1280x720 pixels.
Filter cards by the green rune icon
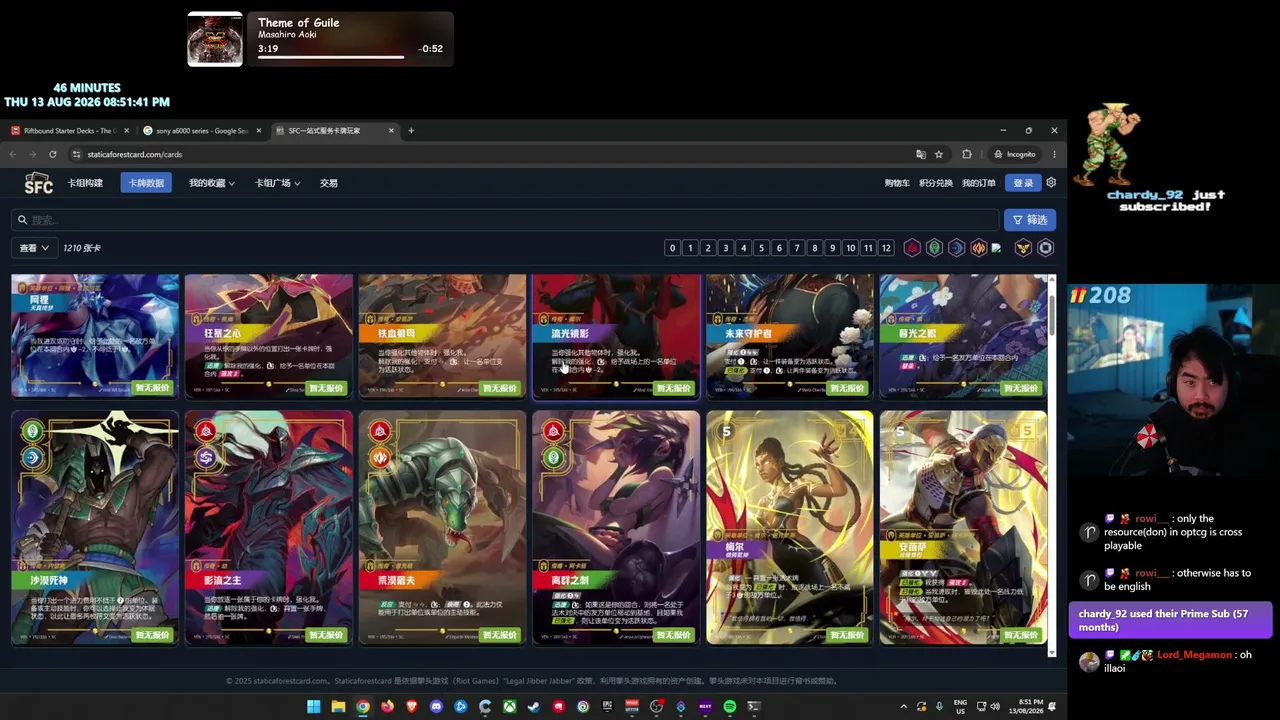(934, 248)
